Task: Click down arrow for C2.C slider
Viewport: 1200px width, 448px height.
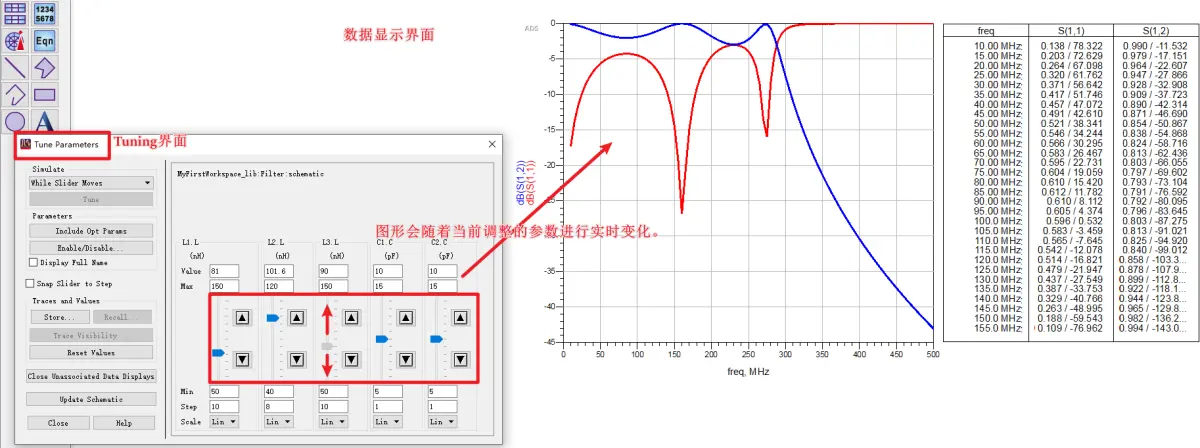Action: click(x=459, y=358)
